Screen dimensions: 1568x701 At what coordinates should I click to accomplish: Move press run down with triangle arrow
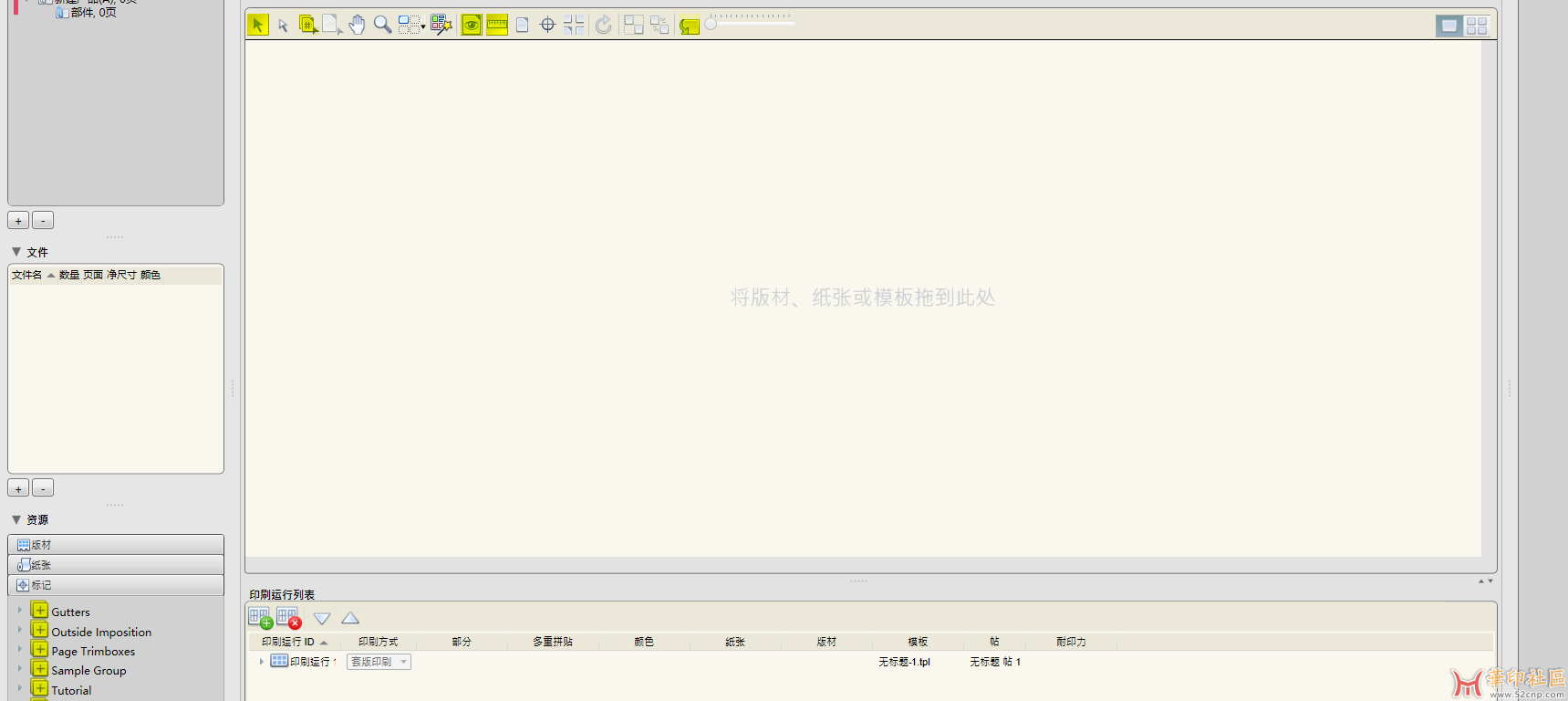click(322, 618)
